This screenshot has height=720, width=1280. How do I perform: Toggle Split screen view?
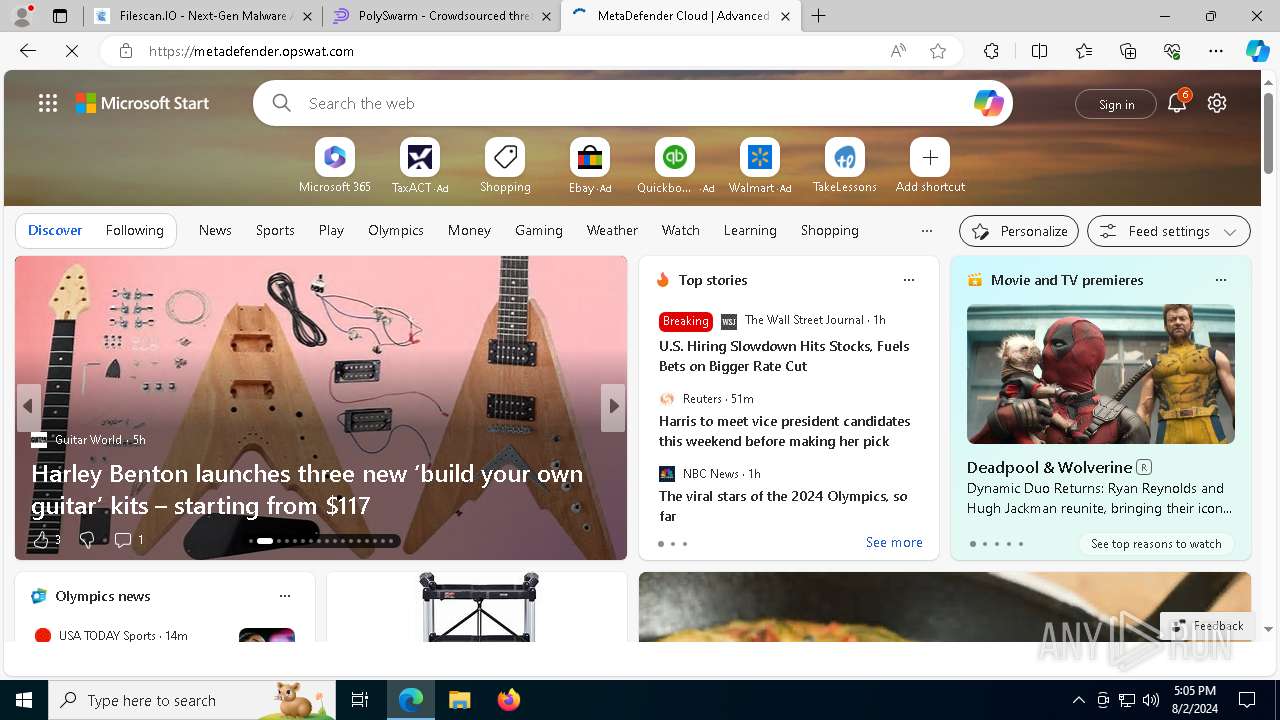point(1039,51)
